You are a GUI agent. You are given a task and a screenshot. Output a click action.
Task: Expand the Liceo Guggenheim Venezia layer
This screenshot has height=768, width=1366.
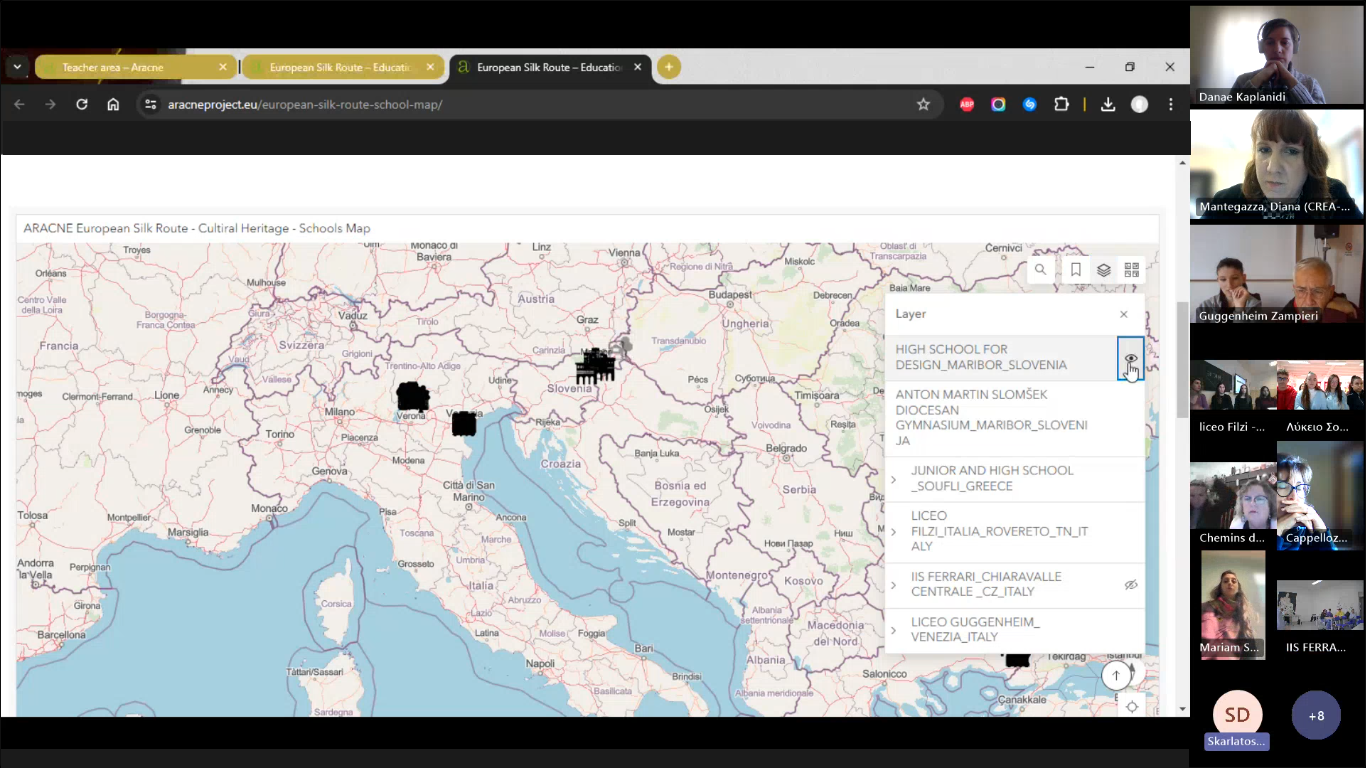pos(894,630)
